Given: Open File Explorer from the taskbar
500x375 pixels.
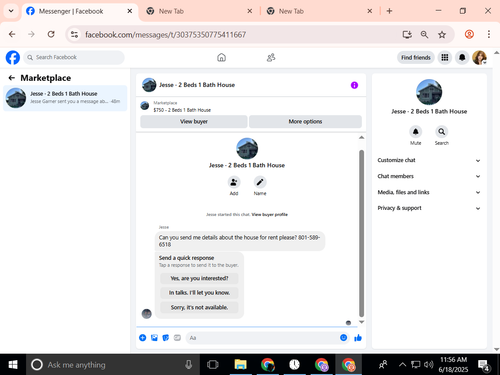Looking at the screenshot, I should 240,365.
